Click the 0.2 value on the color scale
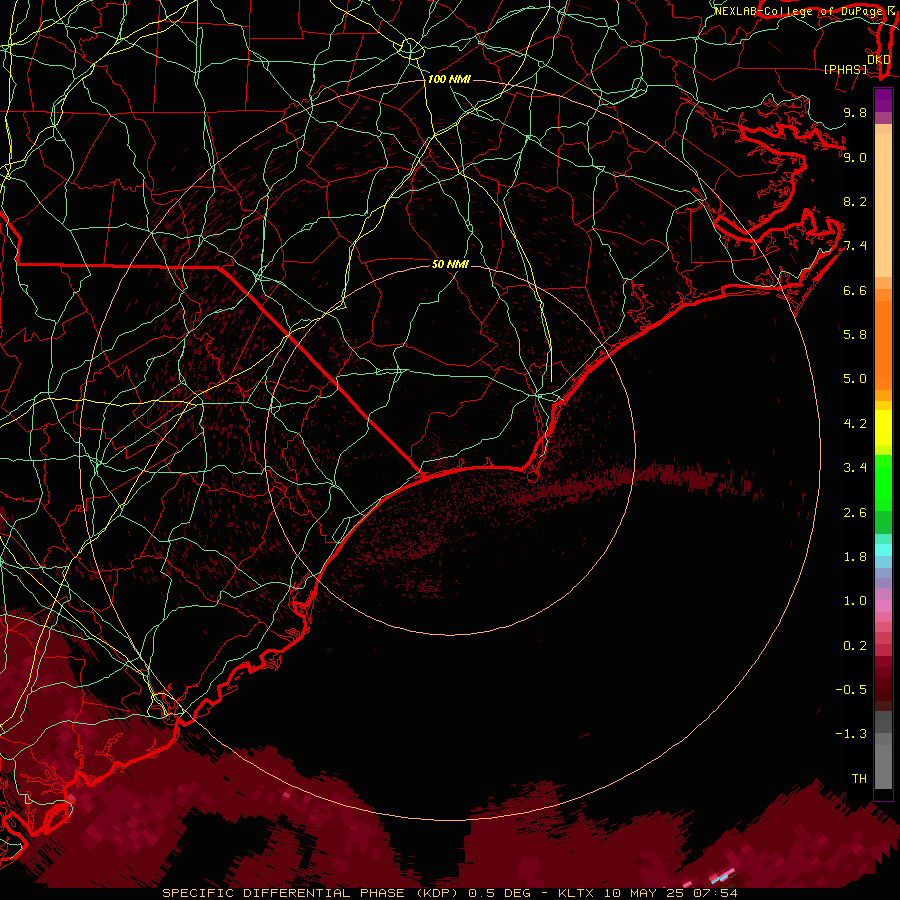The width and height of the screenshot is (900, 900). 855,646
